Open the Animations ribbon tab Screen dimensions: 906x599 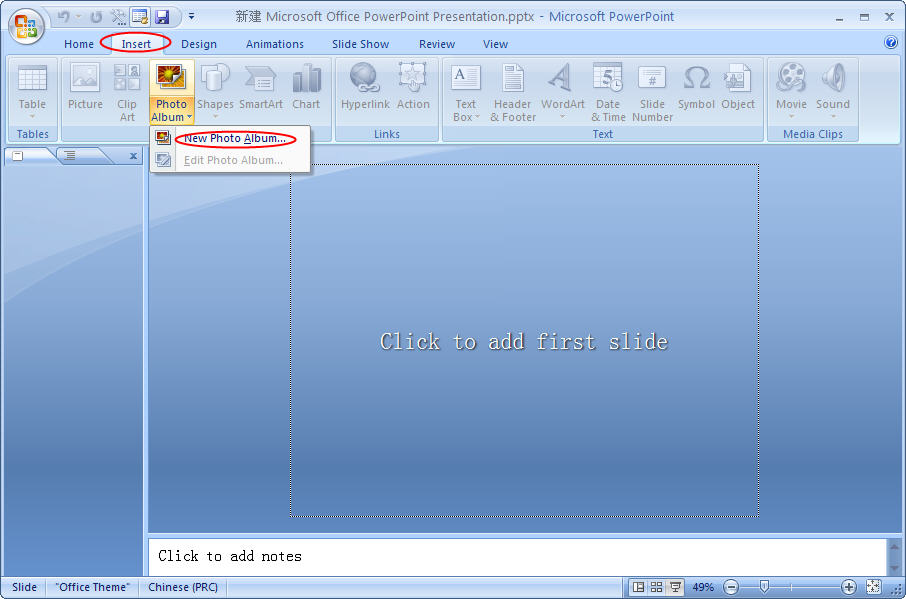coord(274,44)
